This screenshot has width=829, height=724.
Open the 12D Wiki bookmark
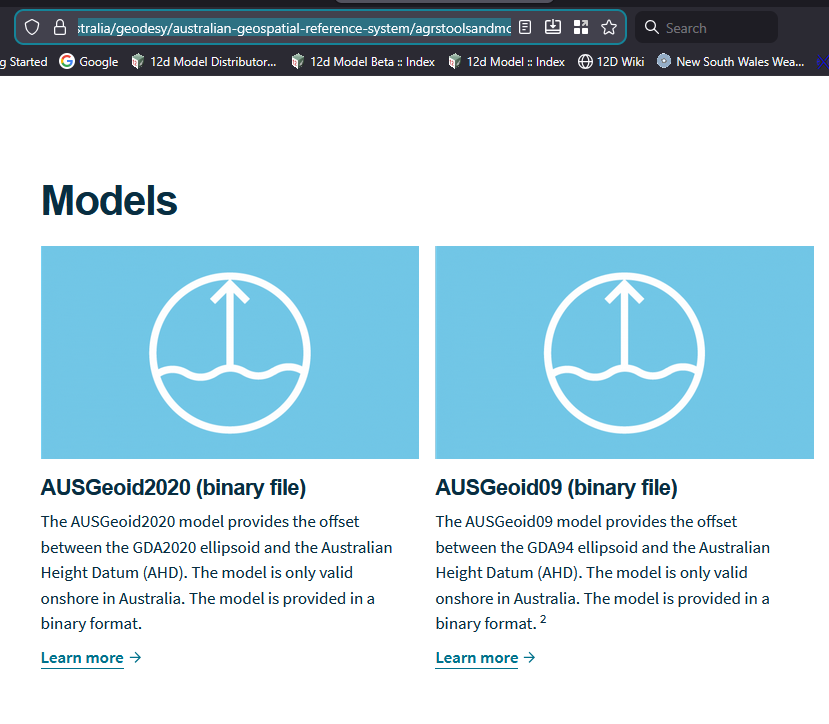click(x=611, y=62)
